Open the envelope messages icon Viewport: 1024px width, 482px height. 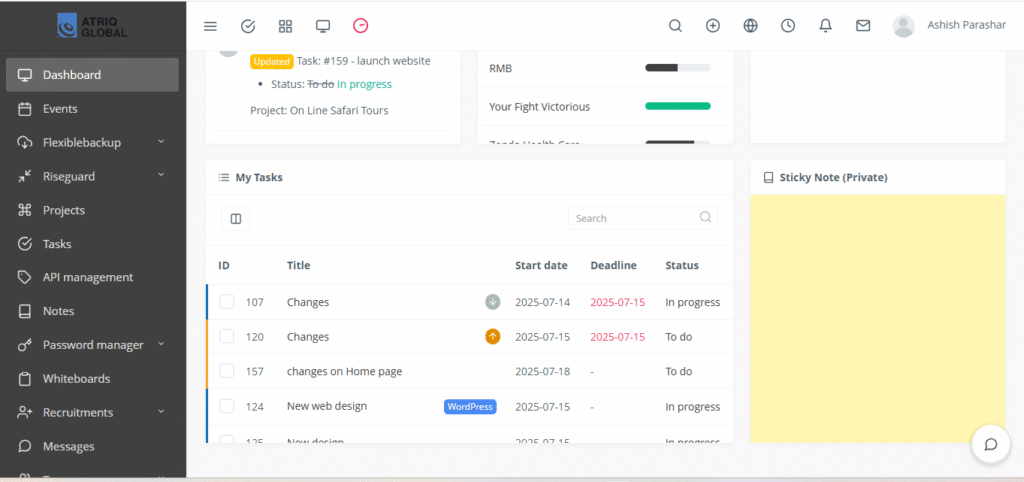(x=863, y=26)
